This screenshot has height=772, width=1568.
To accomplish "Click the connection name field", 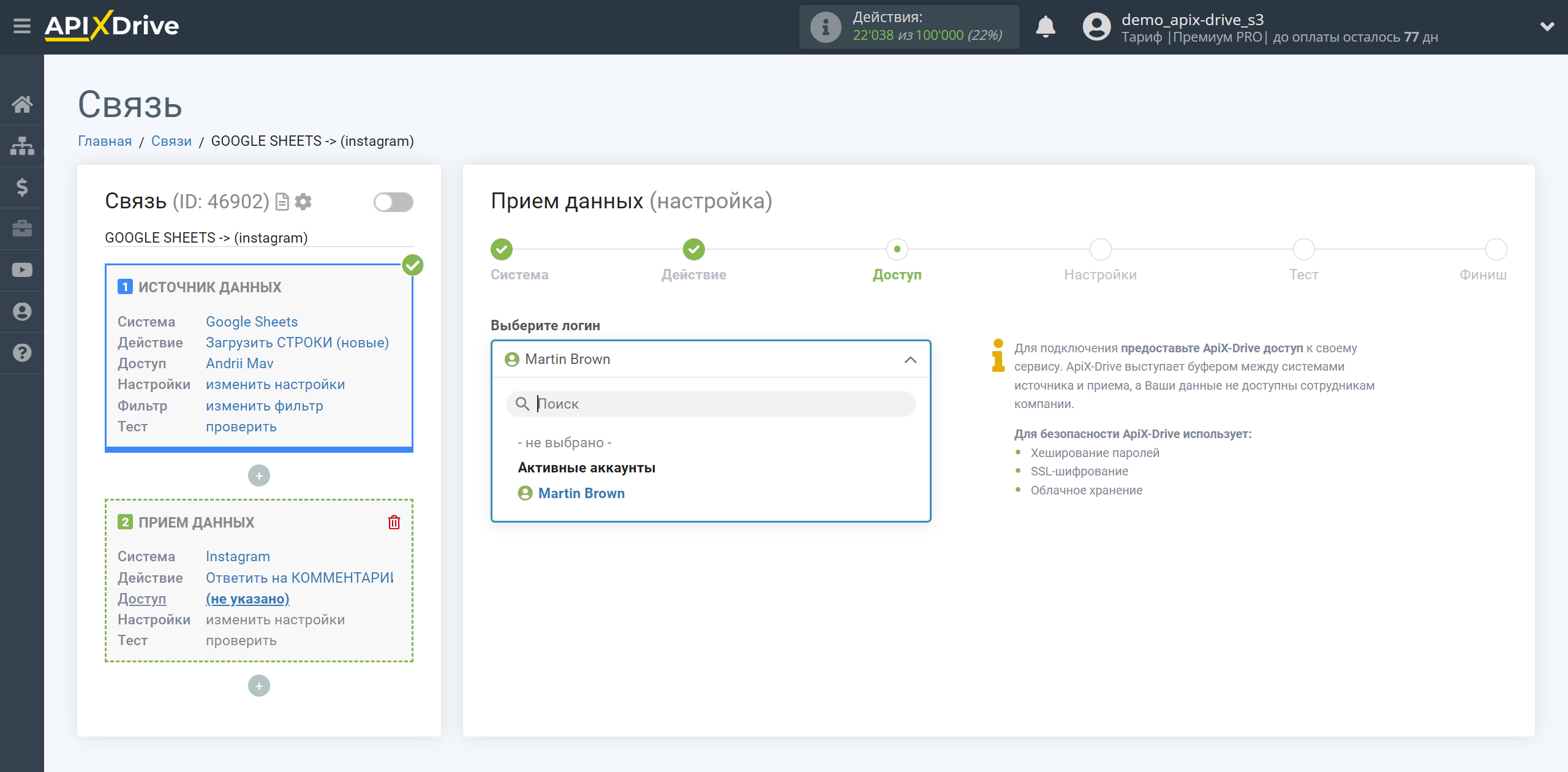I will (x=258, y=238).
